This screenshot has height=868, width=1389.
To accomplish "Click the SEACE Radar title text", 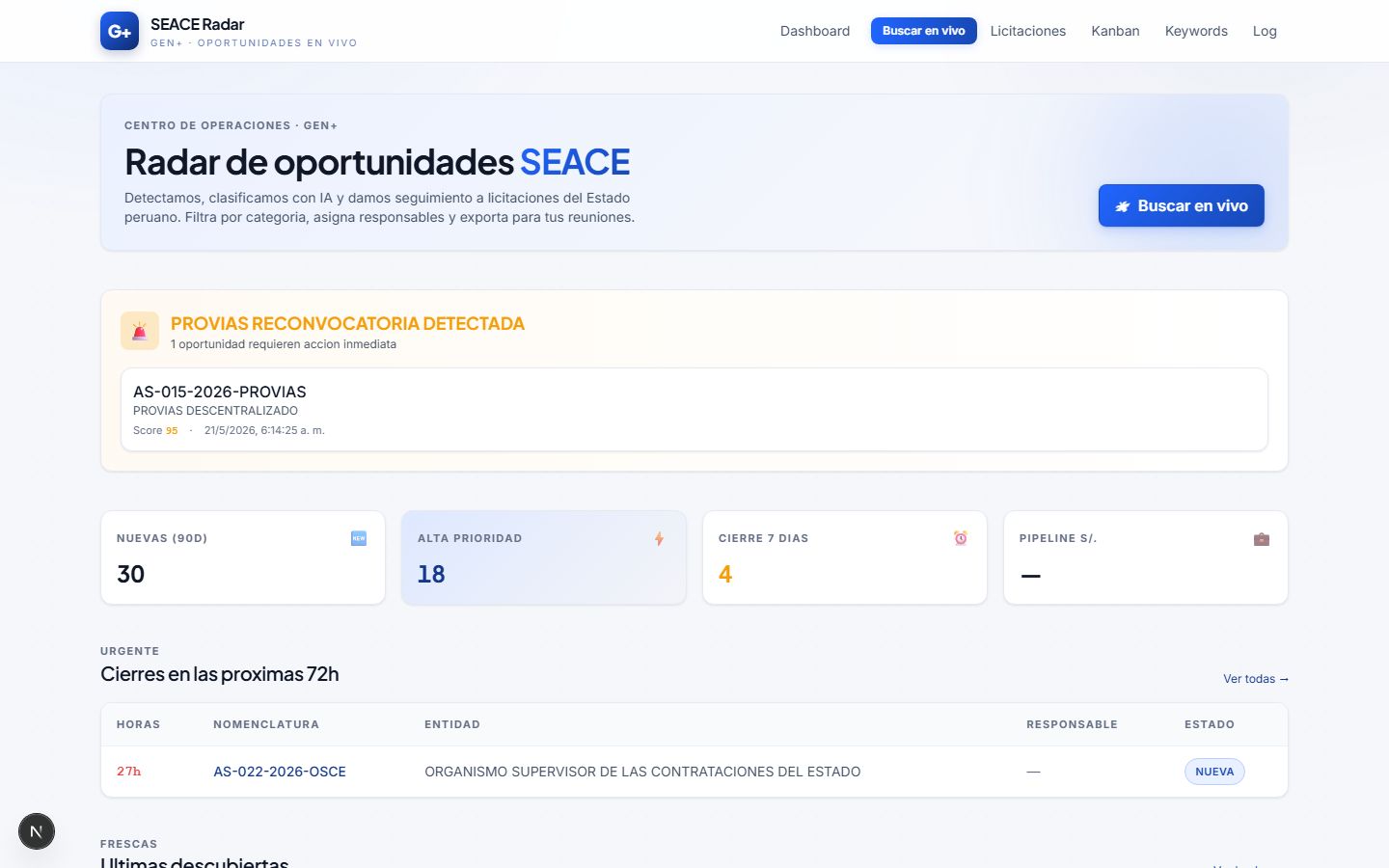I will (198, 24).
